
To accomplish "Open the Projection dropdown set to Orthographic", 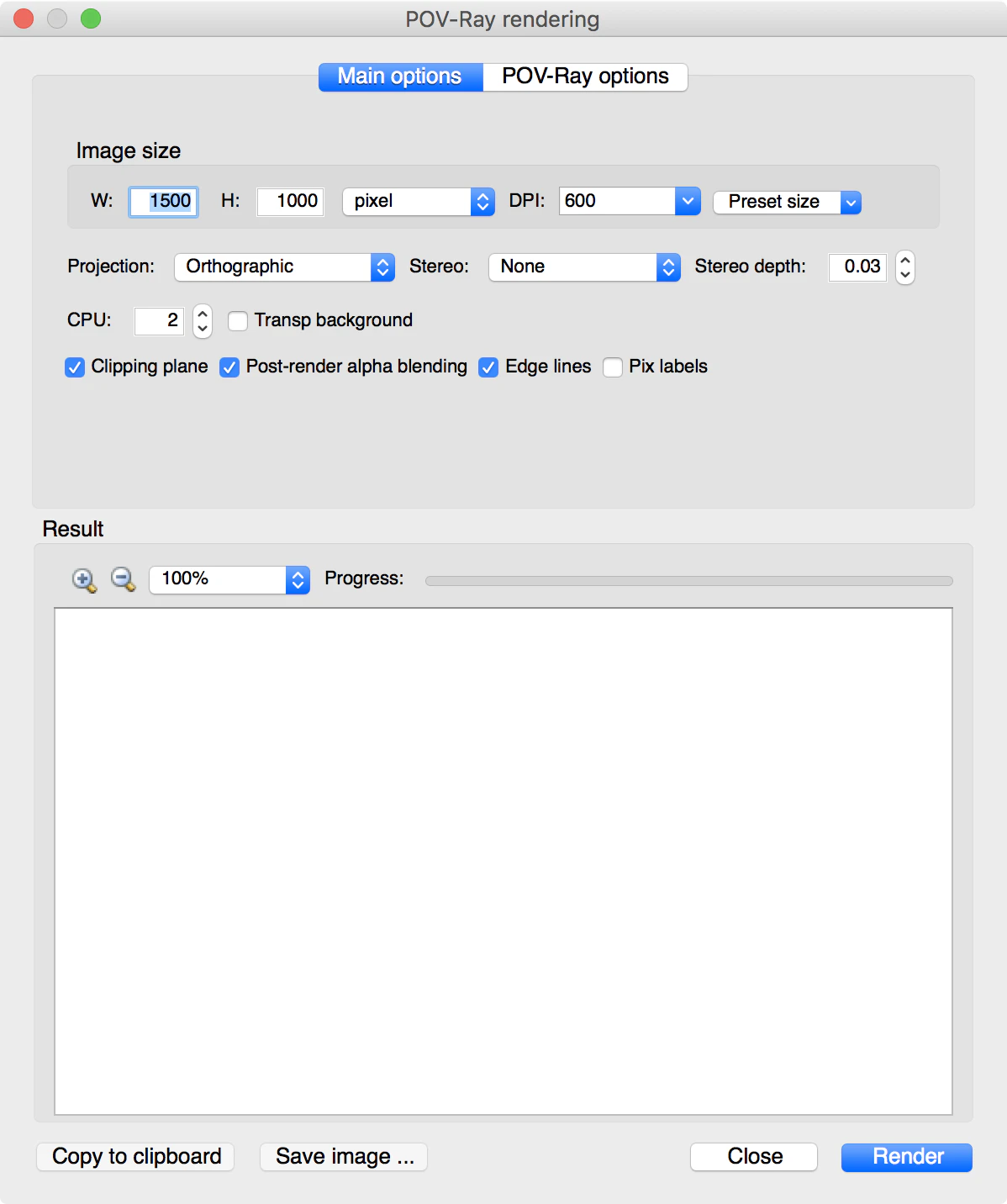I will click(x=284, y=267).
